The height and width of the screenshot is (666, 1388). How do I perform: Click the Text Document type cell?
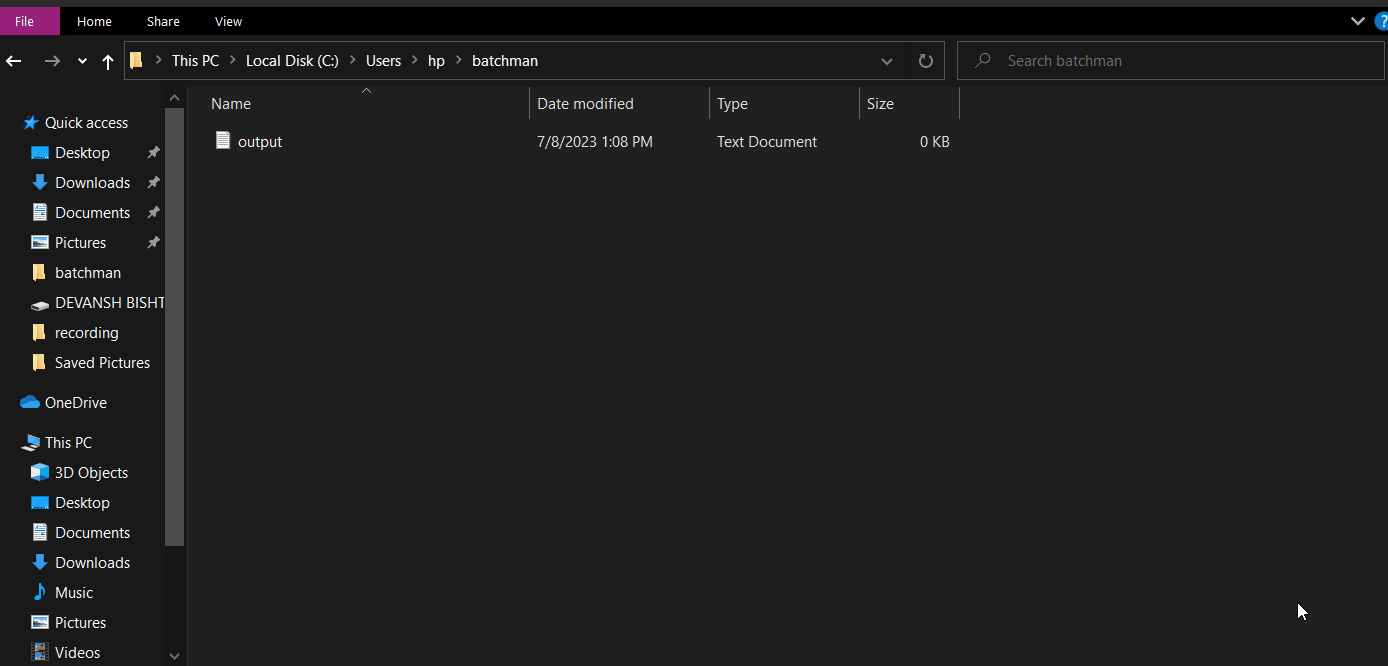(767, 142)
